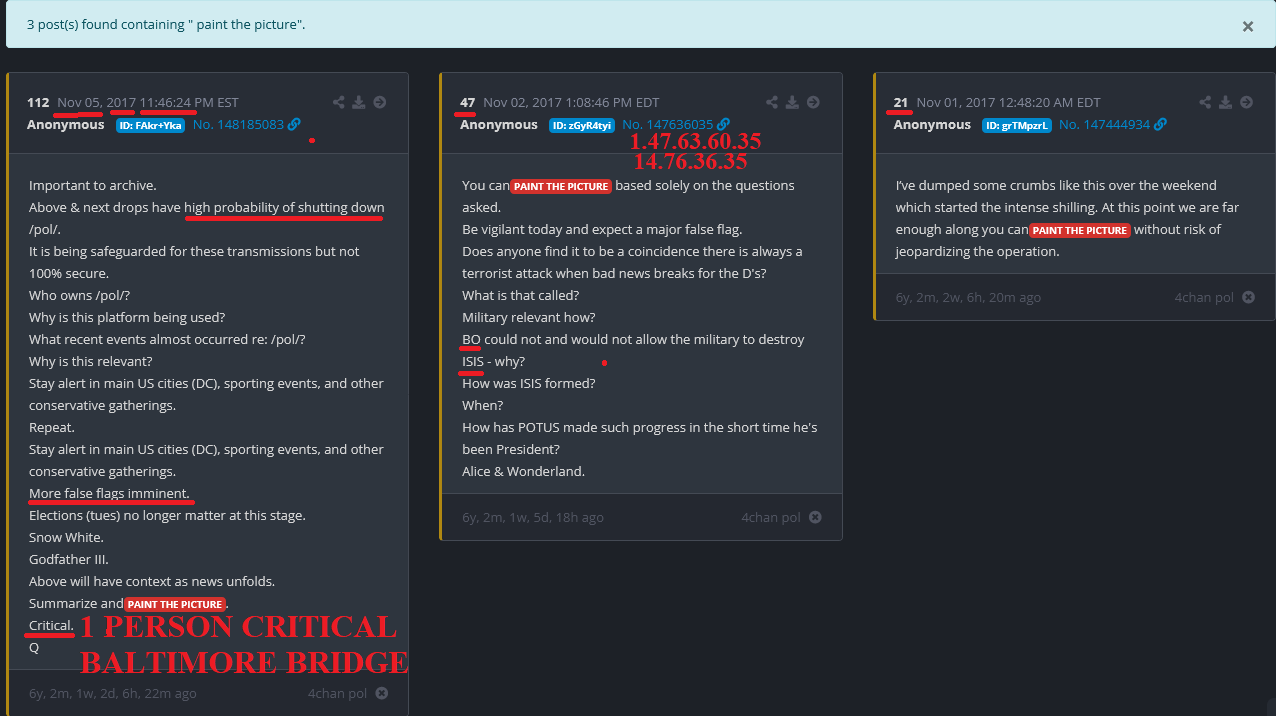Share post 47 with the share icon
The width and height of the screenshot is (1276, 716).
point(772,102)
